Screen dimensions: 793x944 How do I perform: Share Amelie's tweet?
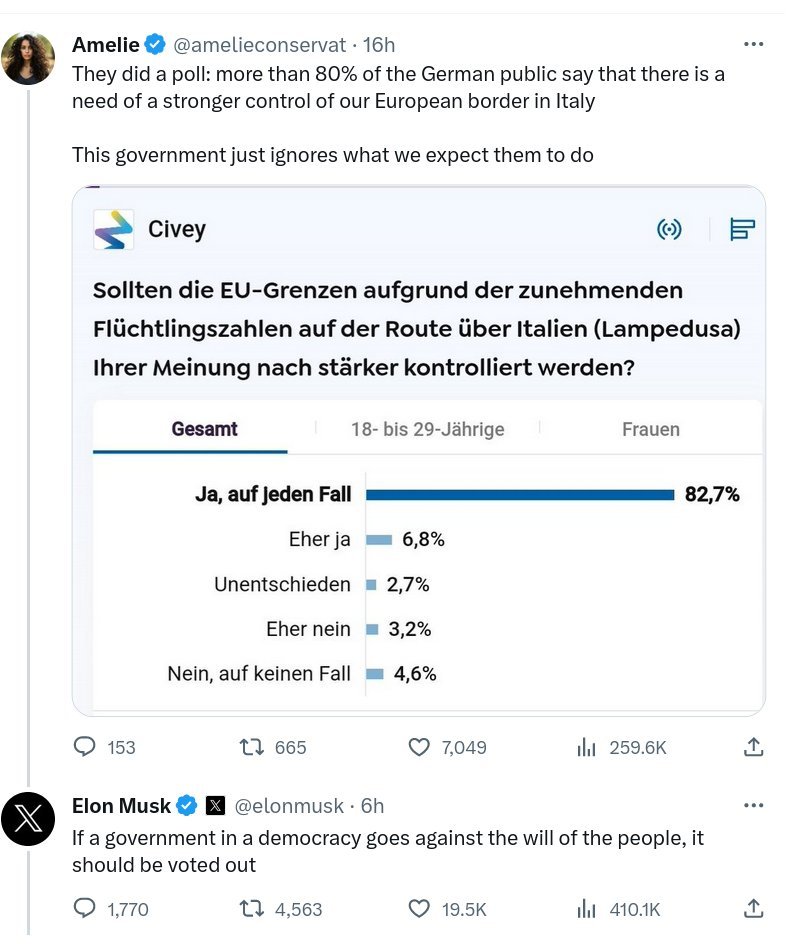point(754,747)
